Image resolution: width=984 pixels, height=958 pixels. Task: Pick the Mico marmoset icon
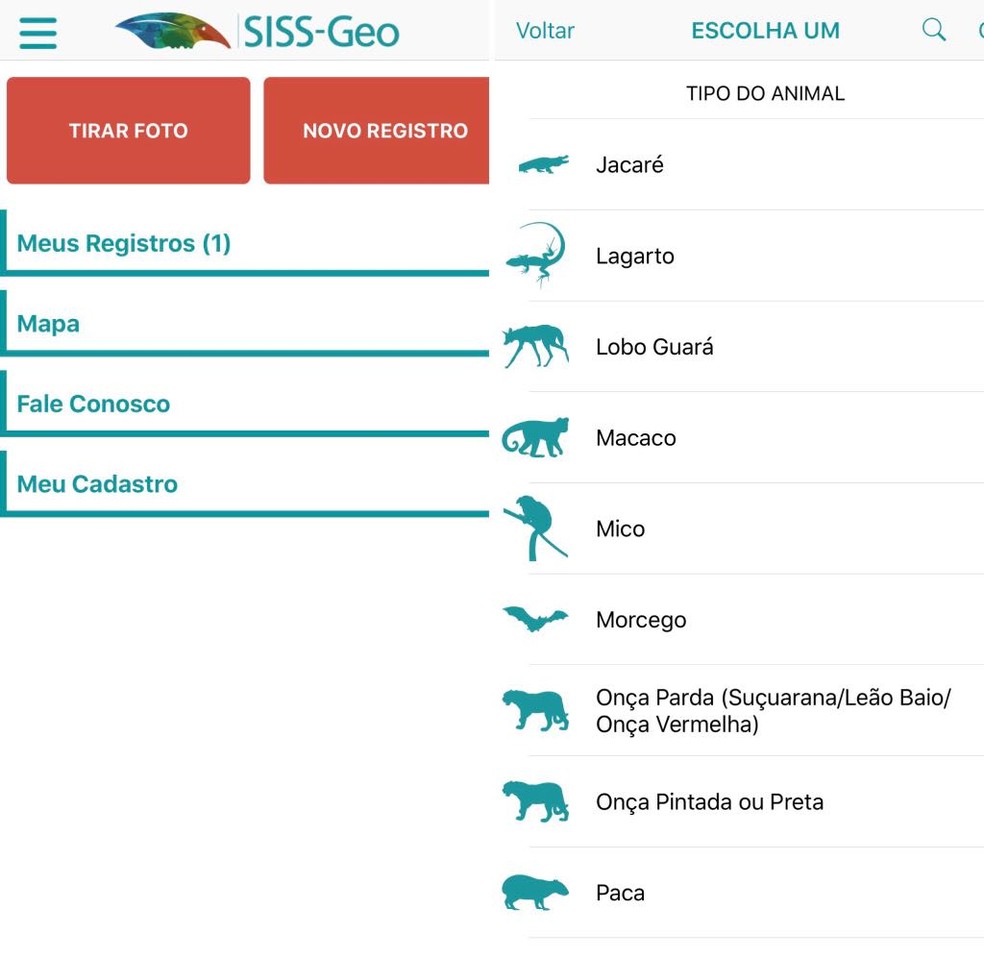point(535,528)
